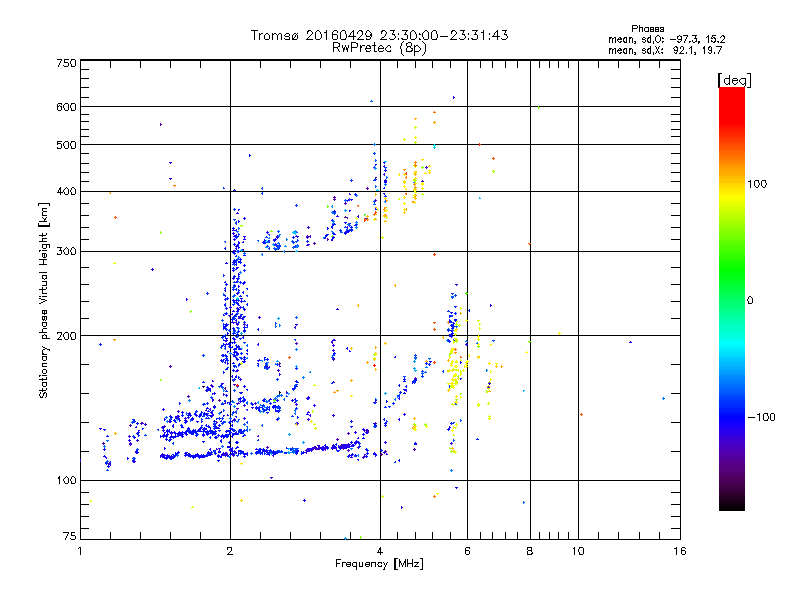Click the '[deg]' colorbar unit label
800x600 pixels.
click(x=734, y=80)
